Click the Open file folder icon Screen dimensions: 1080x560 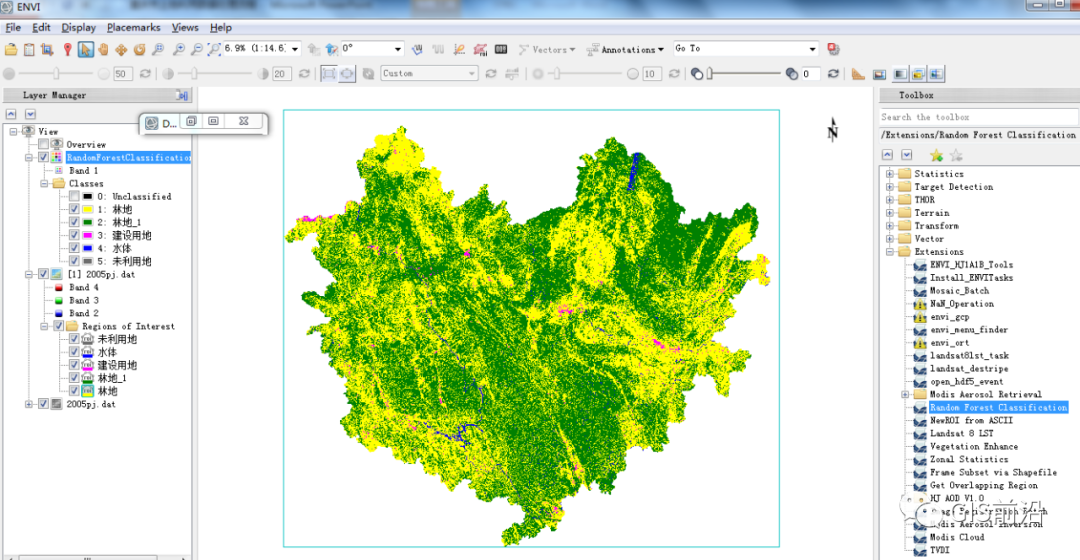coord(11,50)
